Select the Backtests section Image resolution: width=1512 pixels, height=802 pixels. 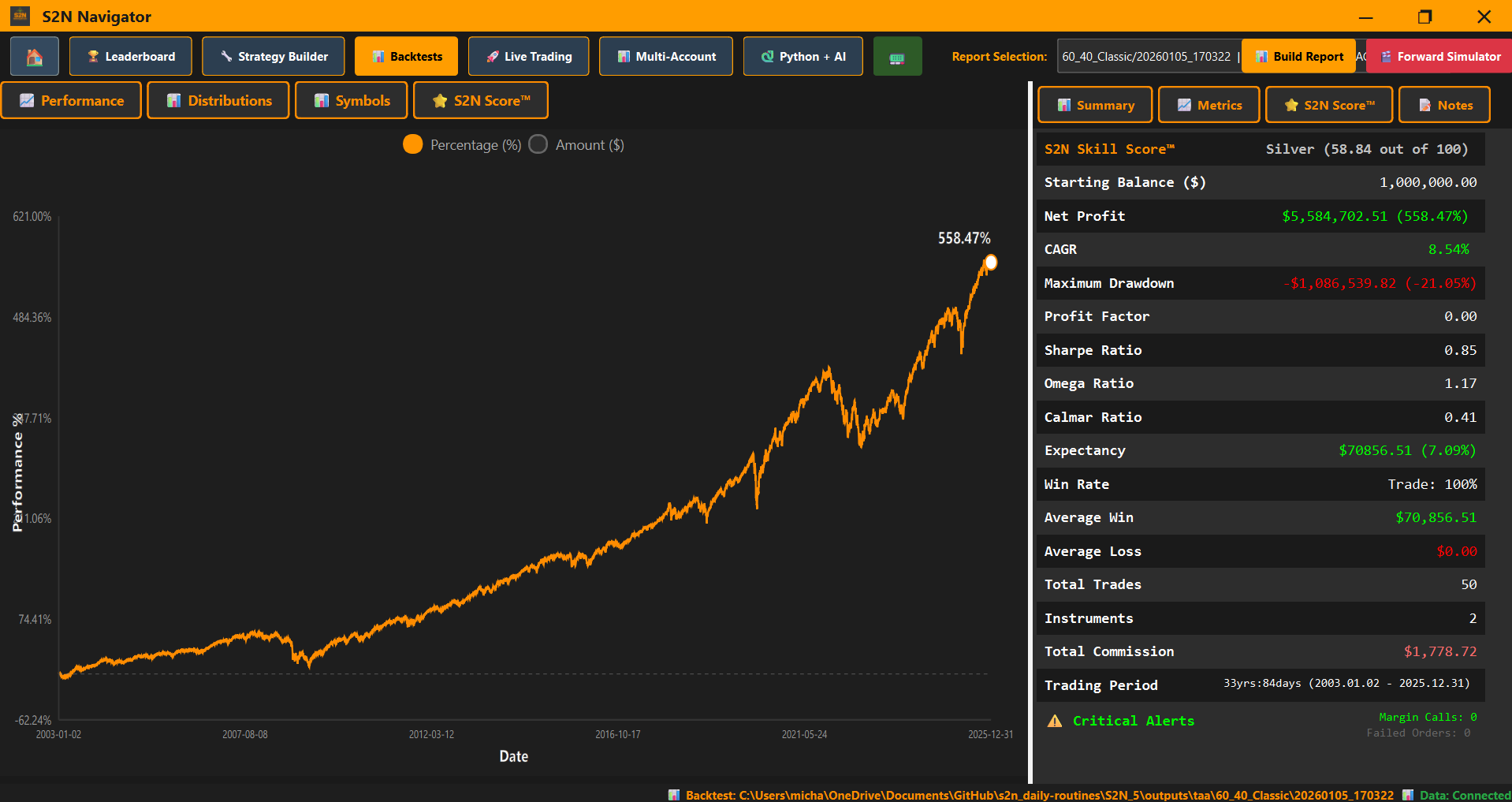pos(406,57)
